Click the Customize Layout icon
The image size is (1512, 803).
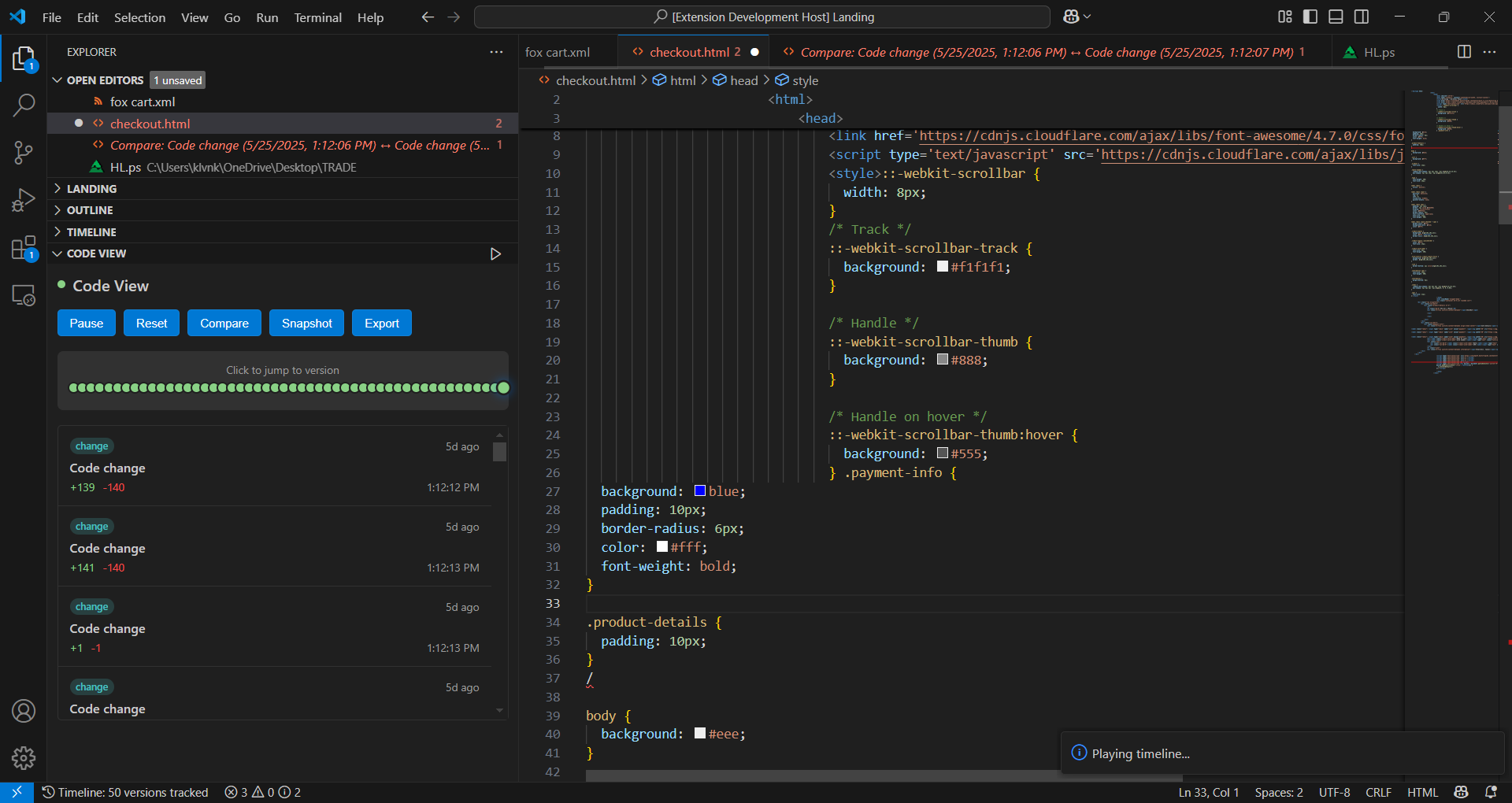pyautogui.click(x=1285, y=17)
